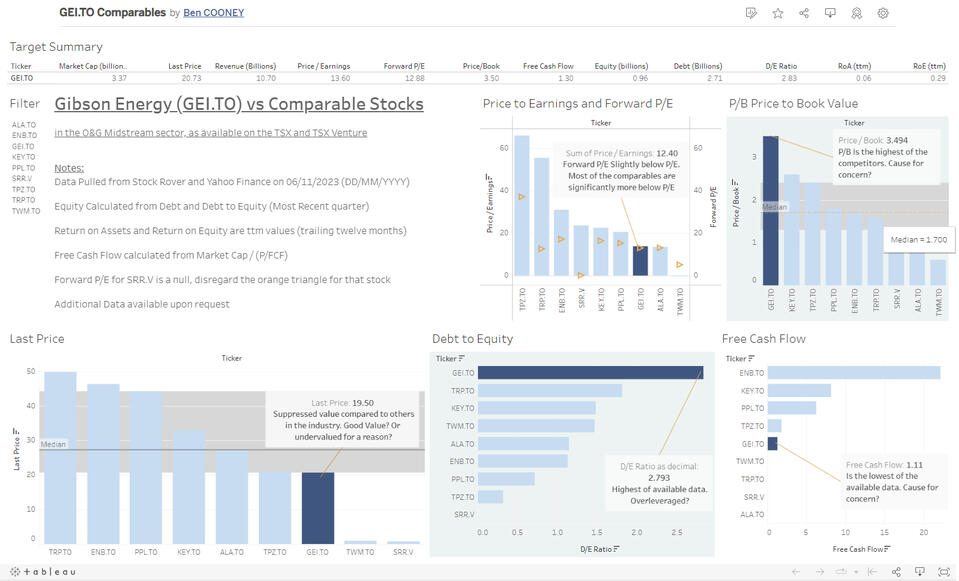Image resolution: width=959 pixels, height=581 pixels.
Task: Click the revert-to-start icon in the footer
Action: tap(872, 572)
